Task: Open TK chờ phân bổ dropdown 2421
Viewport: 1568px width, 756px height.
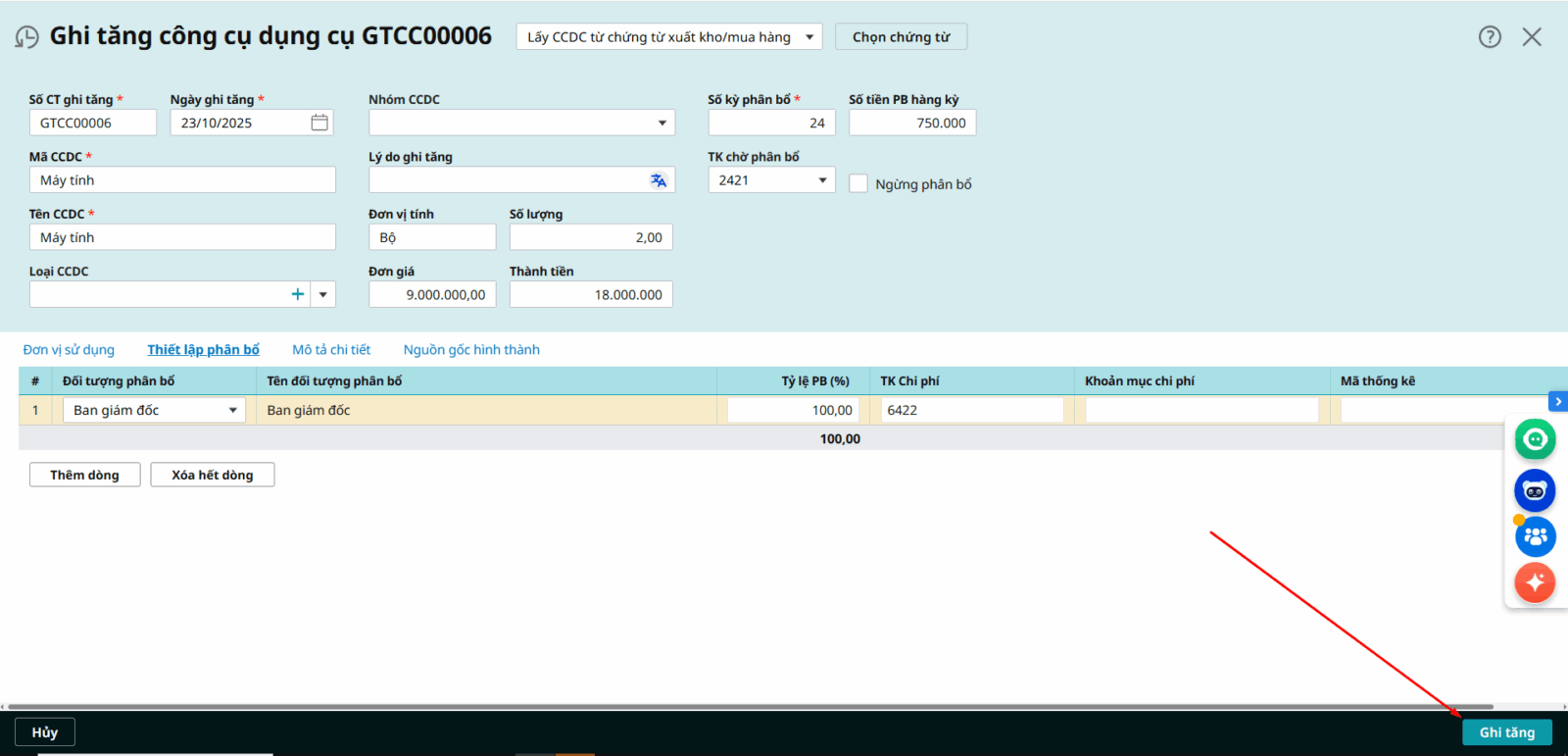Action: 822,180
